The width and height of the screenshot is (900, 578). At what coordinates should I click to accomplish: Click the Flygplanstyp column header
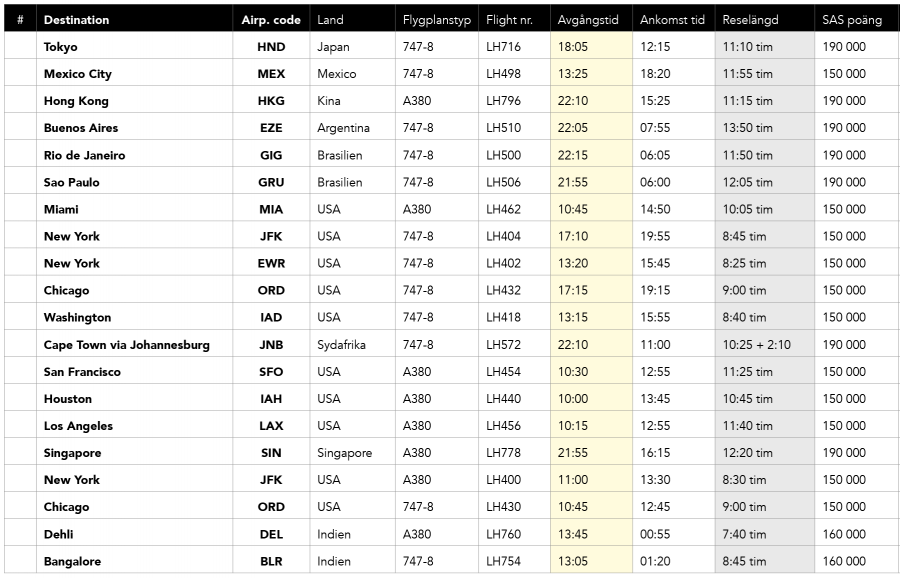[436, 20]
